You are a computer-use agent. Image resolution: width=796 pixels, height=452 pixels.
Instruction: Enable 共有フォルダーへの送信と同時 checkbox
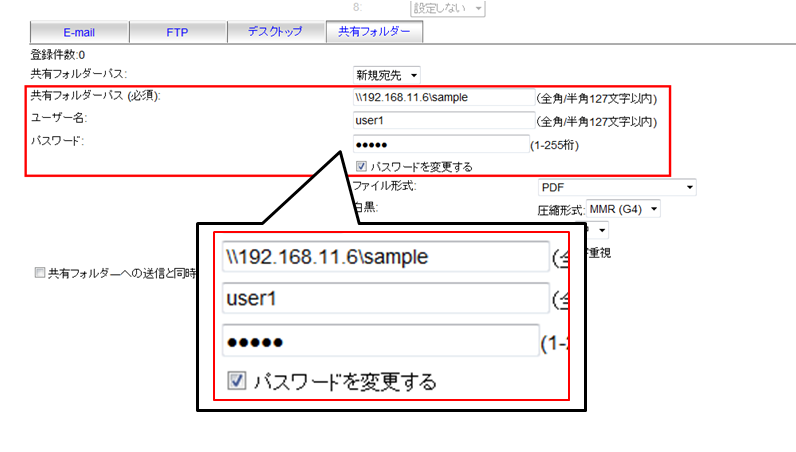click(39, 272)
